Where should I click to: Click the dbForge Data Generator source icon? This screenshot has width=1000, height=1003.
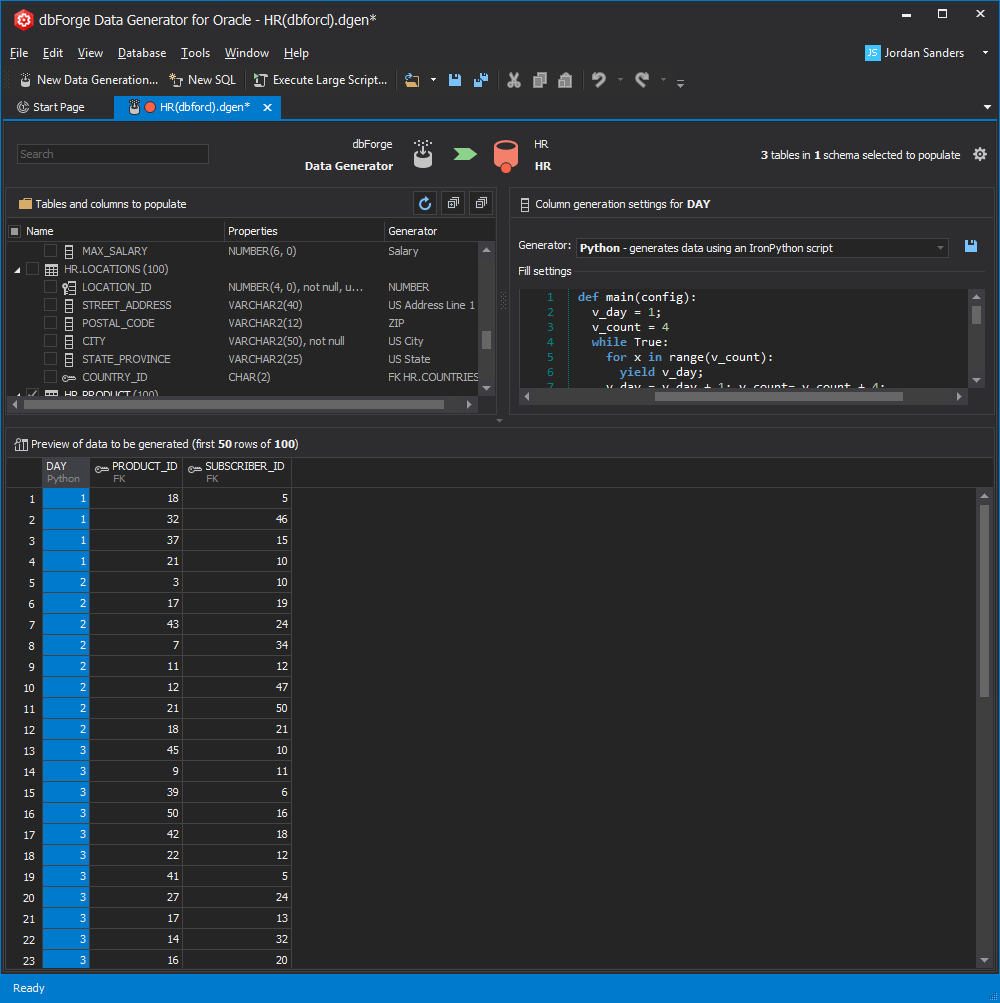423,154
